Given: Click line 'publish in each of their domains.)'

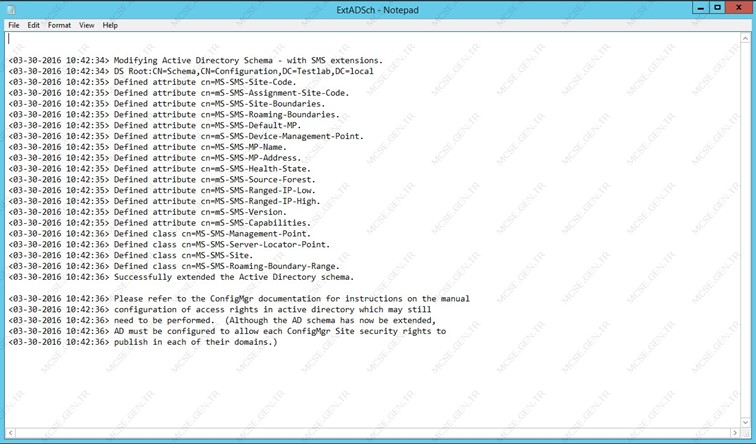Looking at the screenshot, I should coord(143,342).
